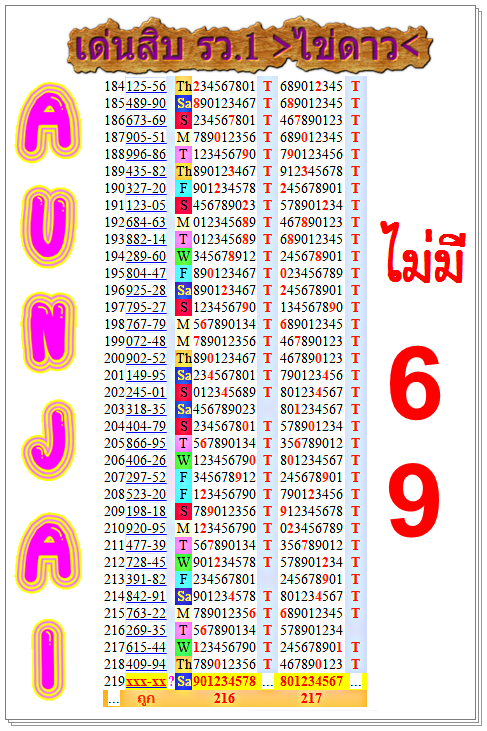Viewport: 487px width, 731px height.
Task: Open the 673-69 result link
Action: (x=146, y=120)
